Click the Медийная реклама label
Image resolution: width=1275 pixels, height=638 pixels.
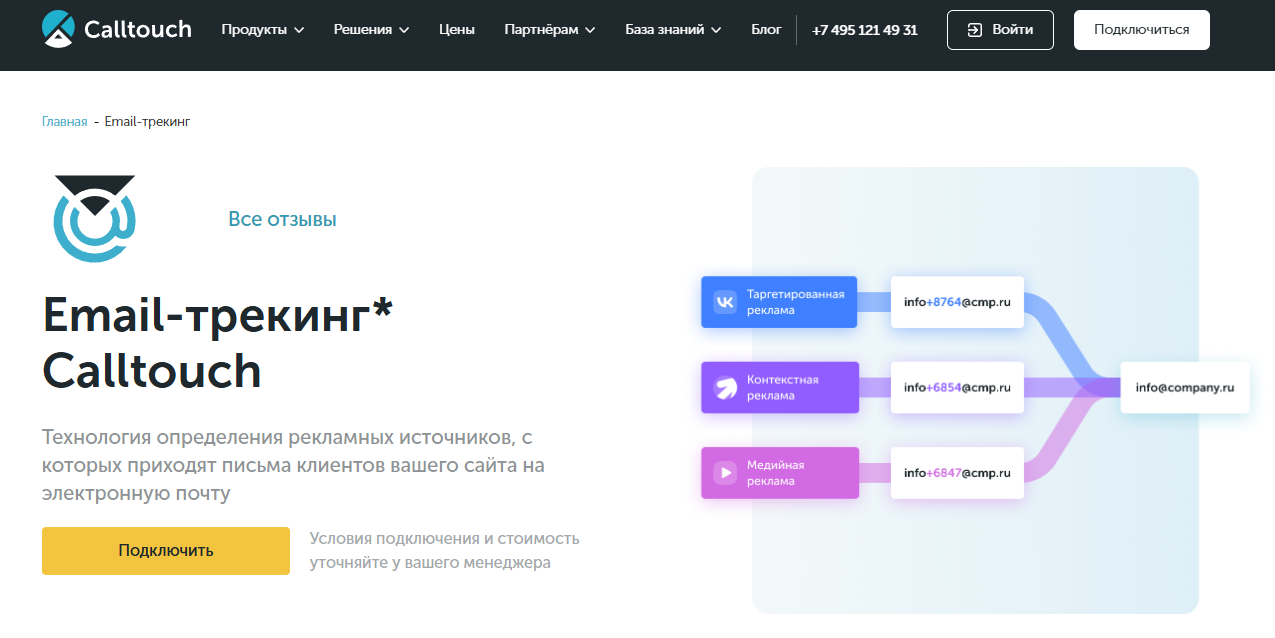point(776,473)
